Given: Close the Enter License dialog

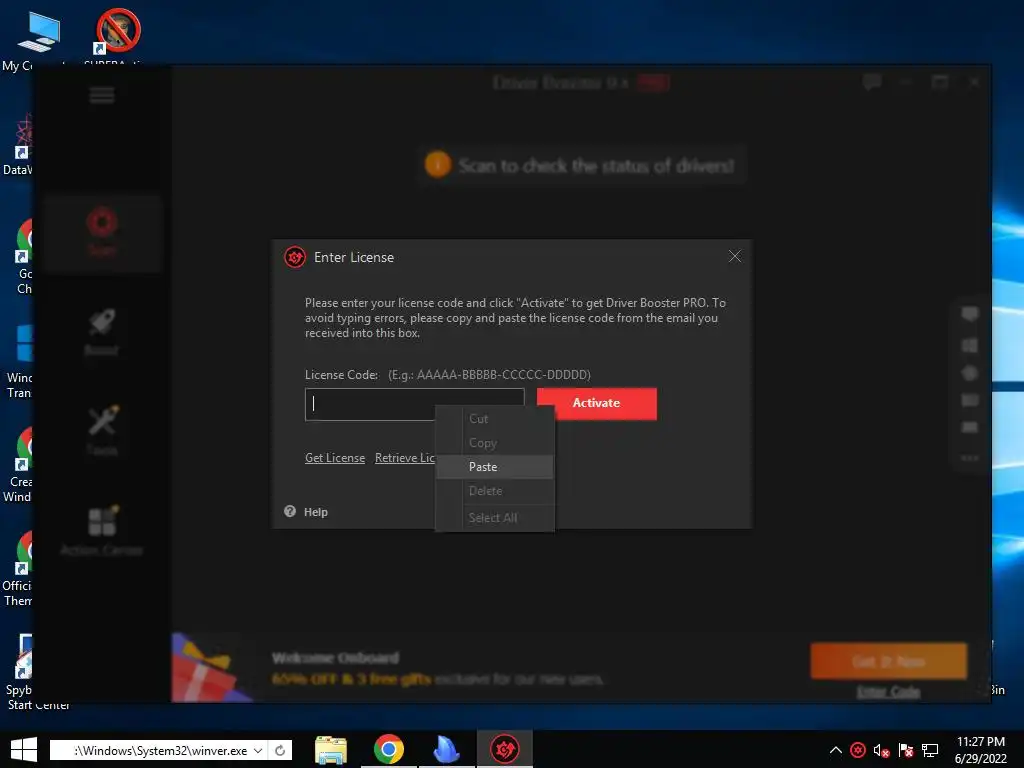Looking at the screenshot, I should coord(735,256).
